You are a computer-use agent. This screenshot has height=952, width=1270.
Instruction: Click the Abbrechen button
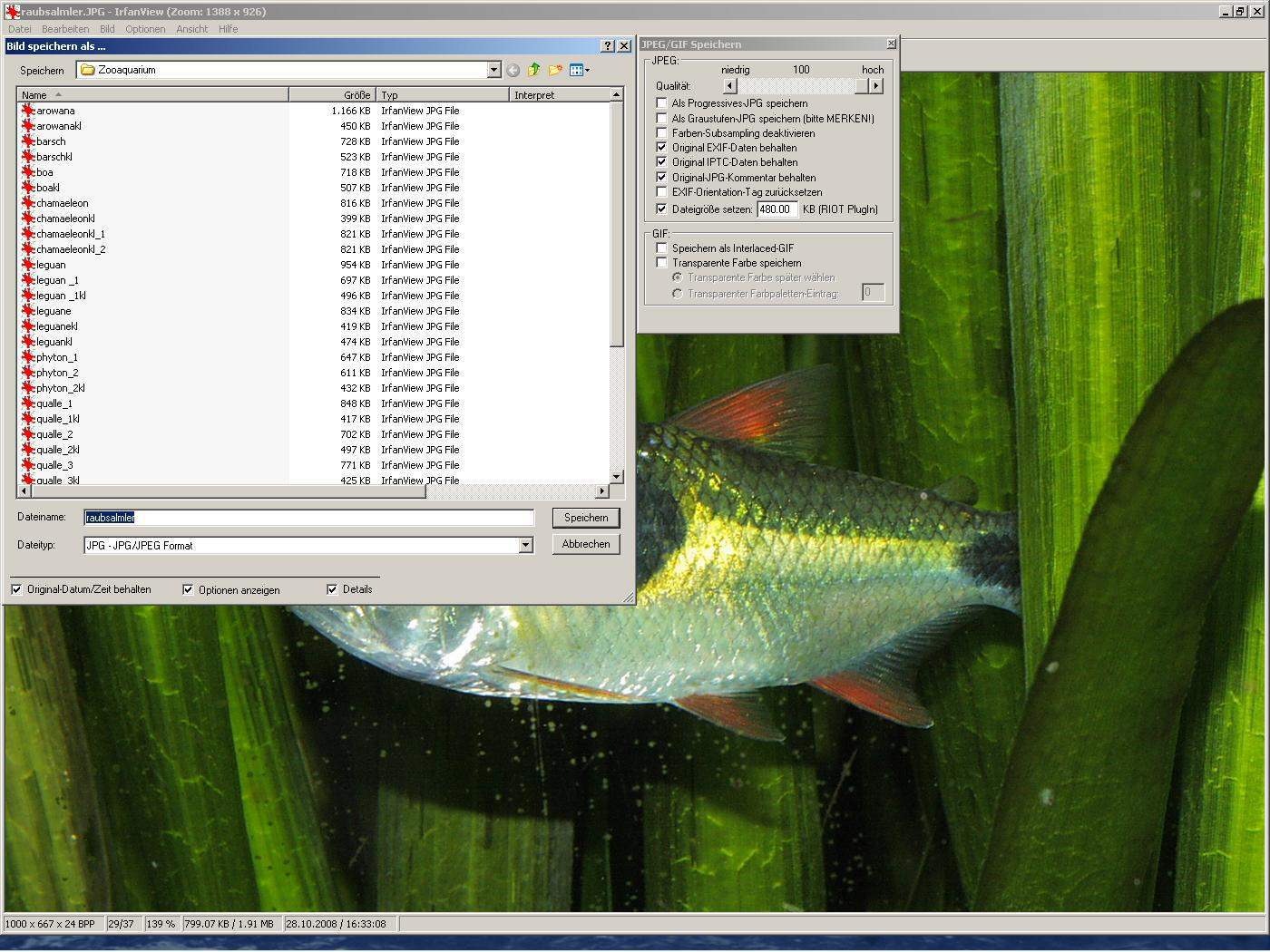[x=586, y=544]
